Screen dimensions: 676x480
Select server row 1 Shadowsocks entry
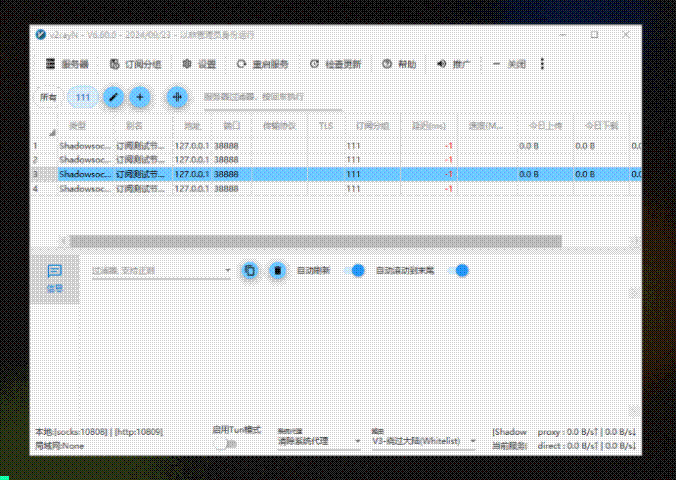(336, 146)
